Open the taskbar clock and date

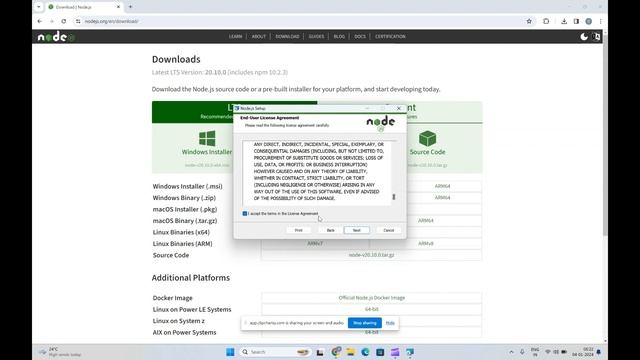[x=583, y=352]
